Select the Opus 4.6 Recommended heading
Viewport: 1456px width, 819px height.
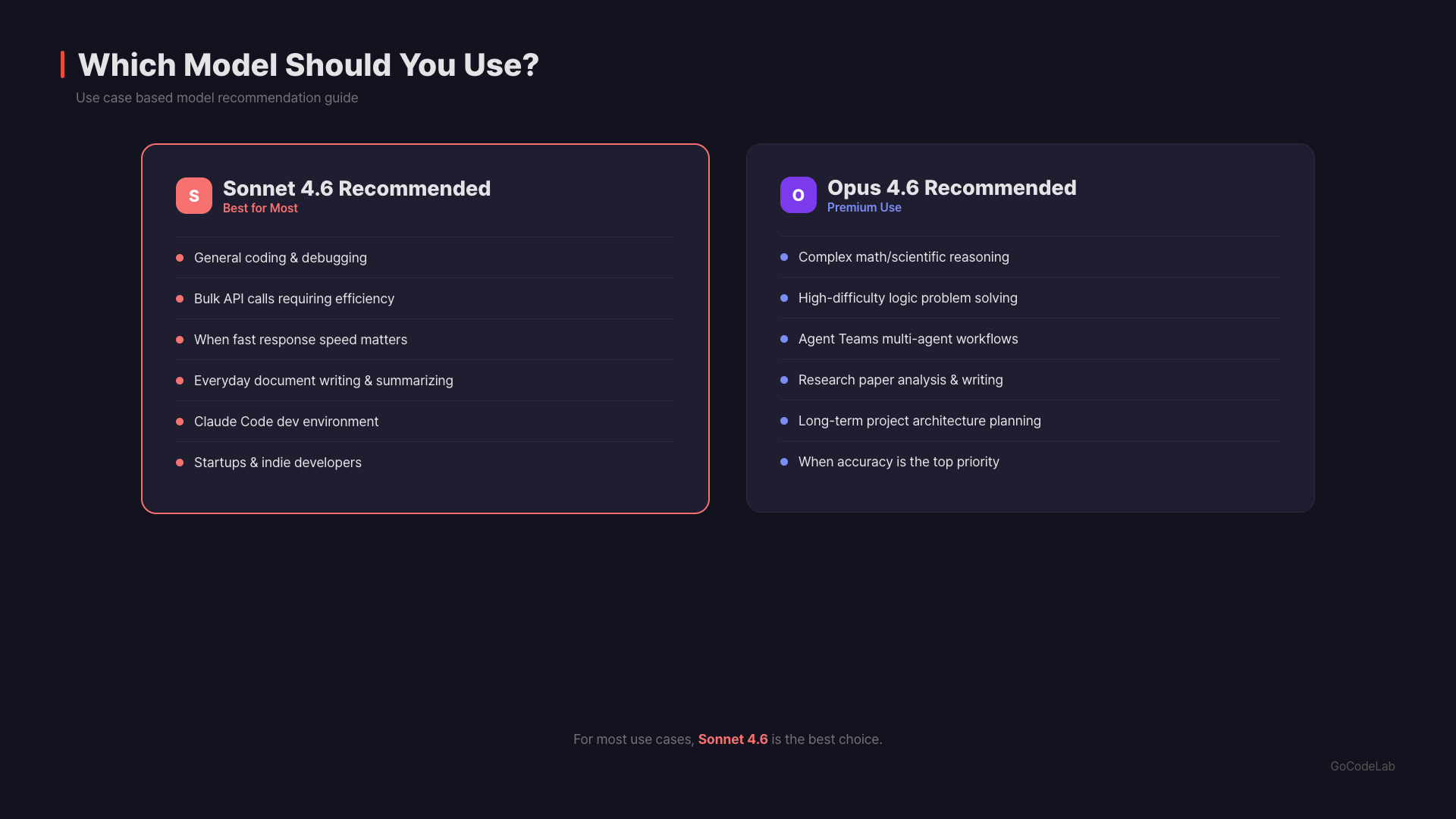[x=952, y=187]
